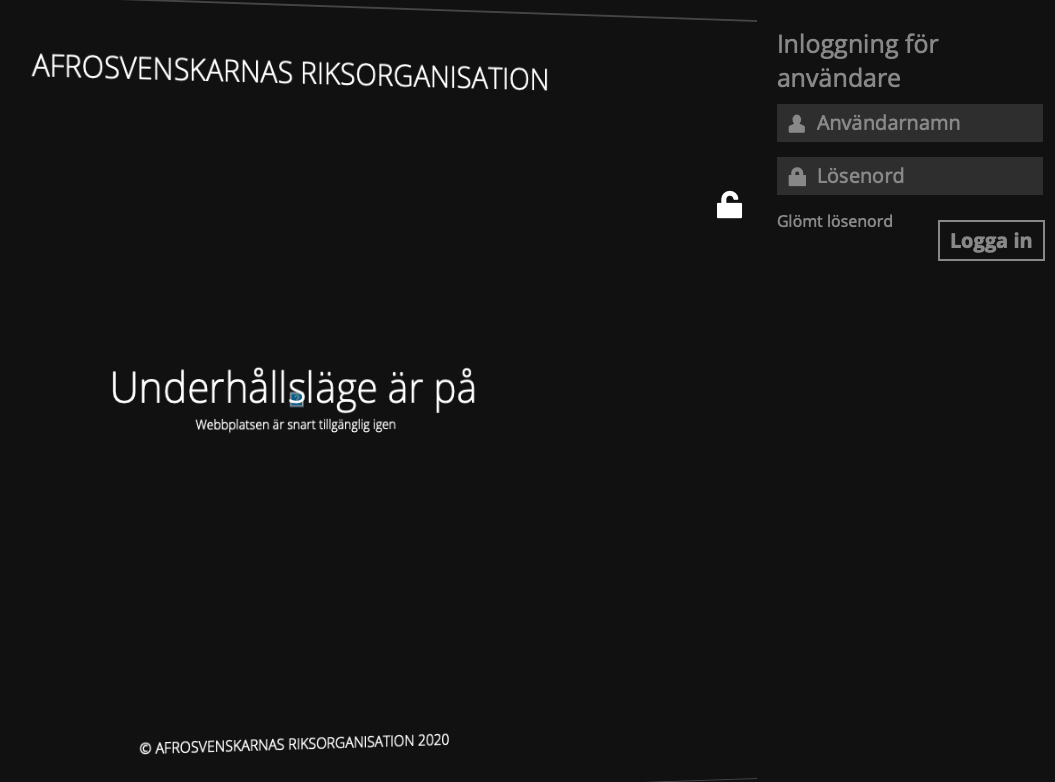This screenshot has height=782, width=1055.
Task: Click AFROSVENSKARNAS in the top site title
Action: (x=162, y=69)
